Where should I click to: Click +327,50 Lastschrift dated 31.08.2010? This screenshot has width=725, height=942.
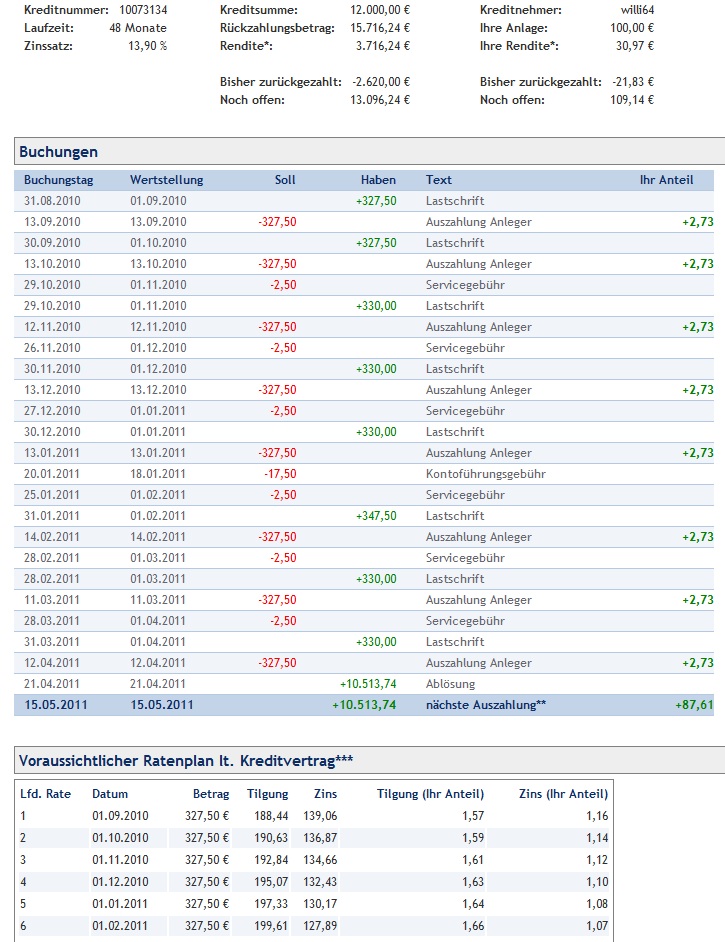tap(376, 201)
